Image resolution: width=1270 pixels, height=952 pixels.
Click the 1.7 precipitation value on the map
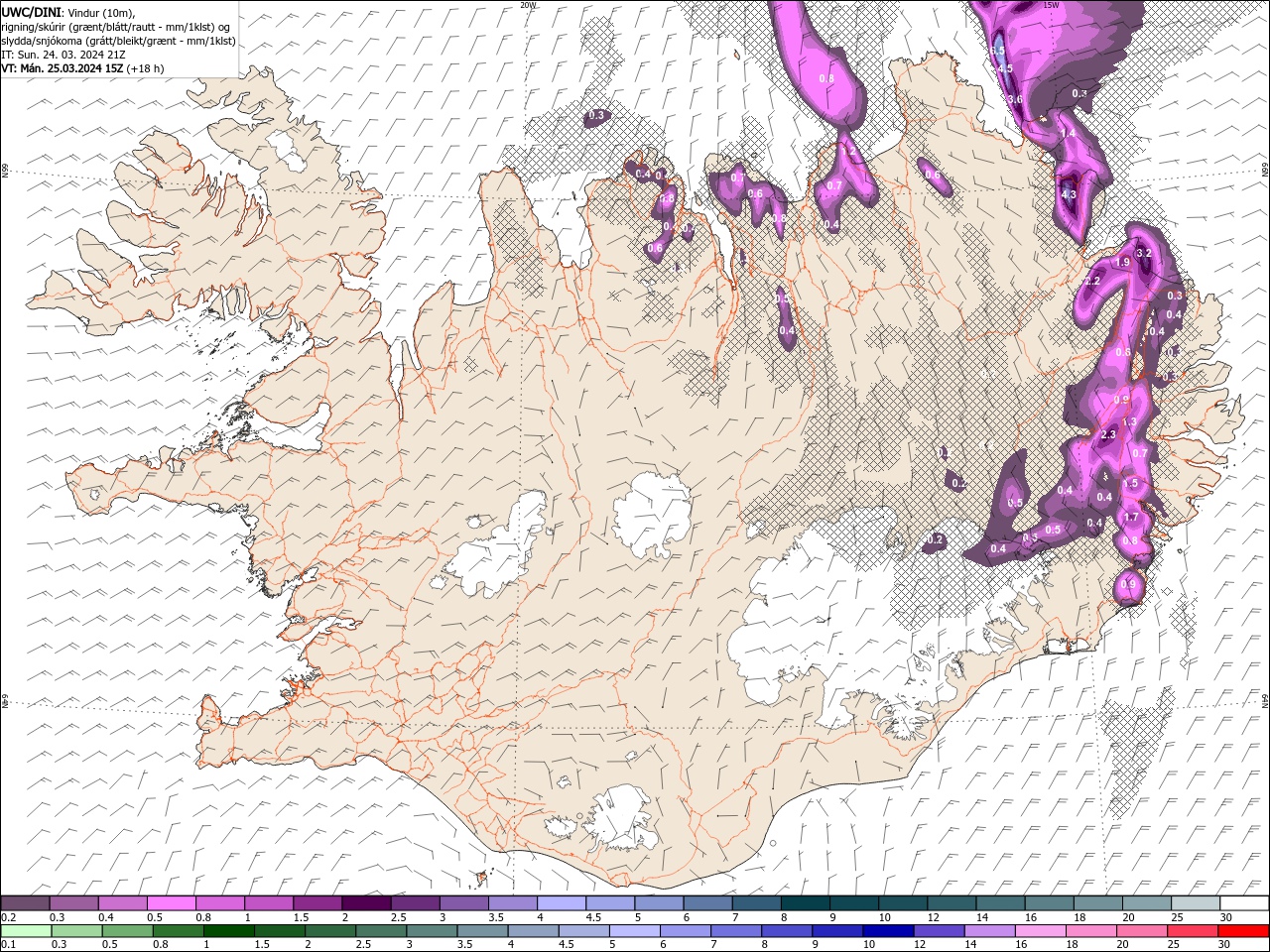click(1130, 518)
